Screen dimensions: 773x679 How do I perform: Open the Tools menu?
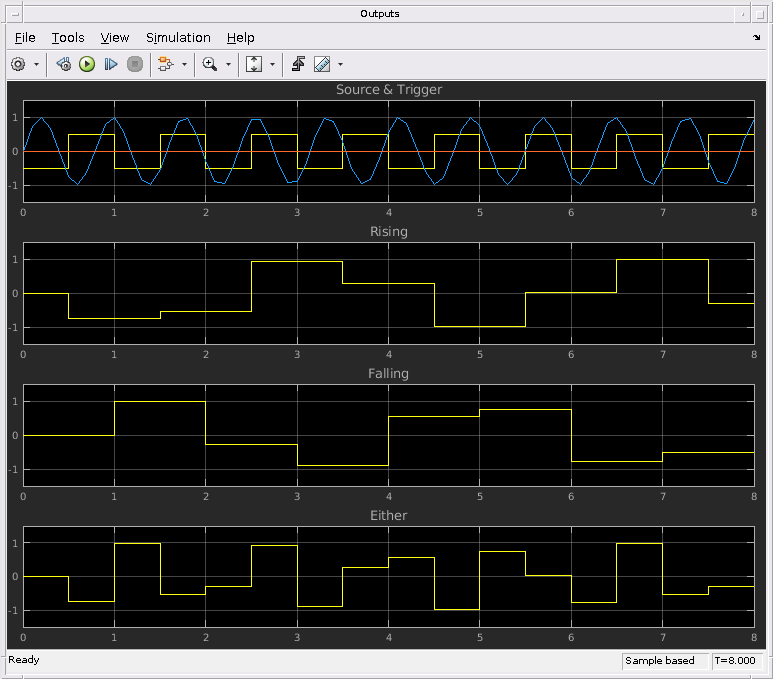68,37
